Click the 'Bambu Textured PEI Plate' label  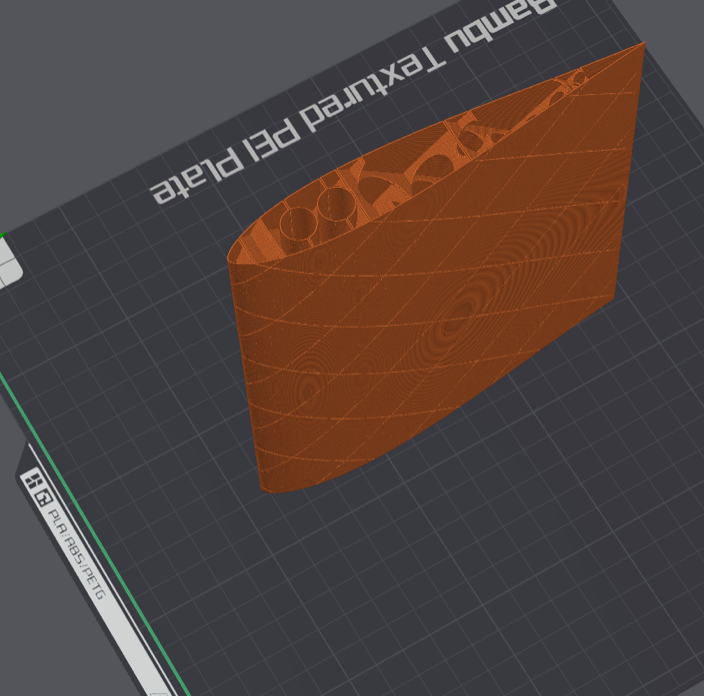(353, 100)
